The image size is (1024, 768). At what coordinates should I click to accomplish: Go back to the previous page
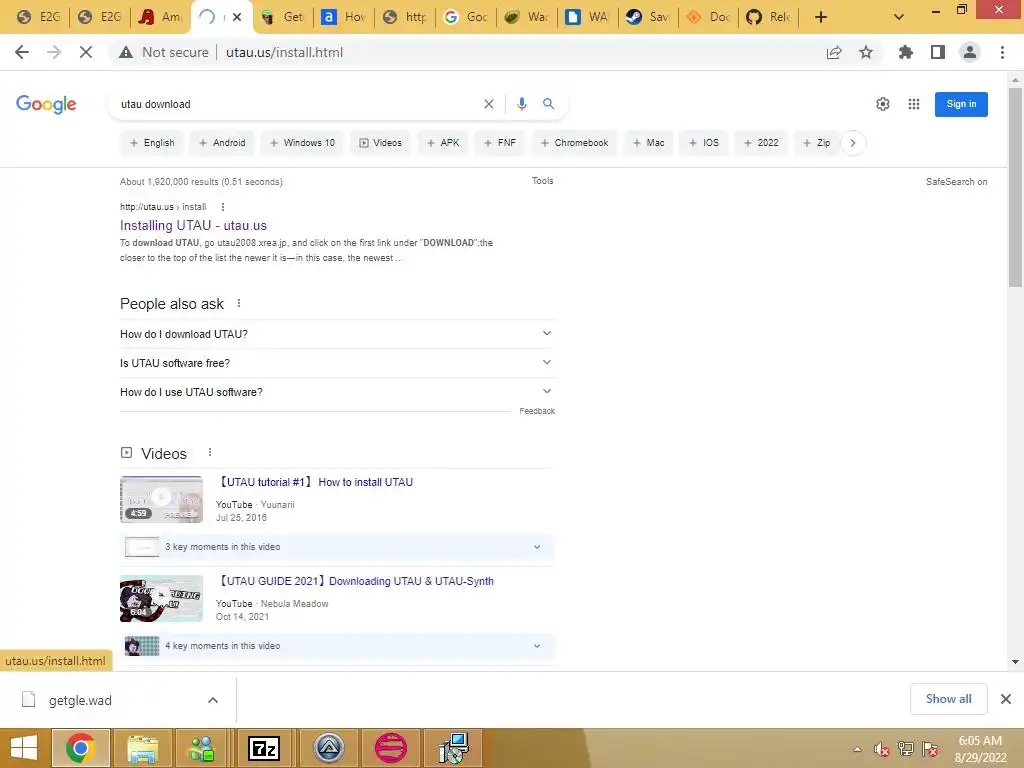(22, 52)
